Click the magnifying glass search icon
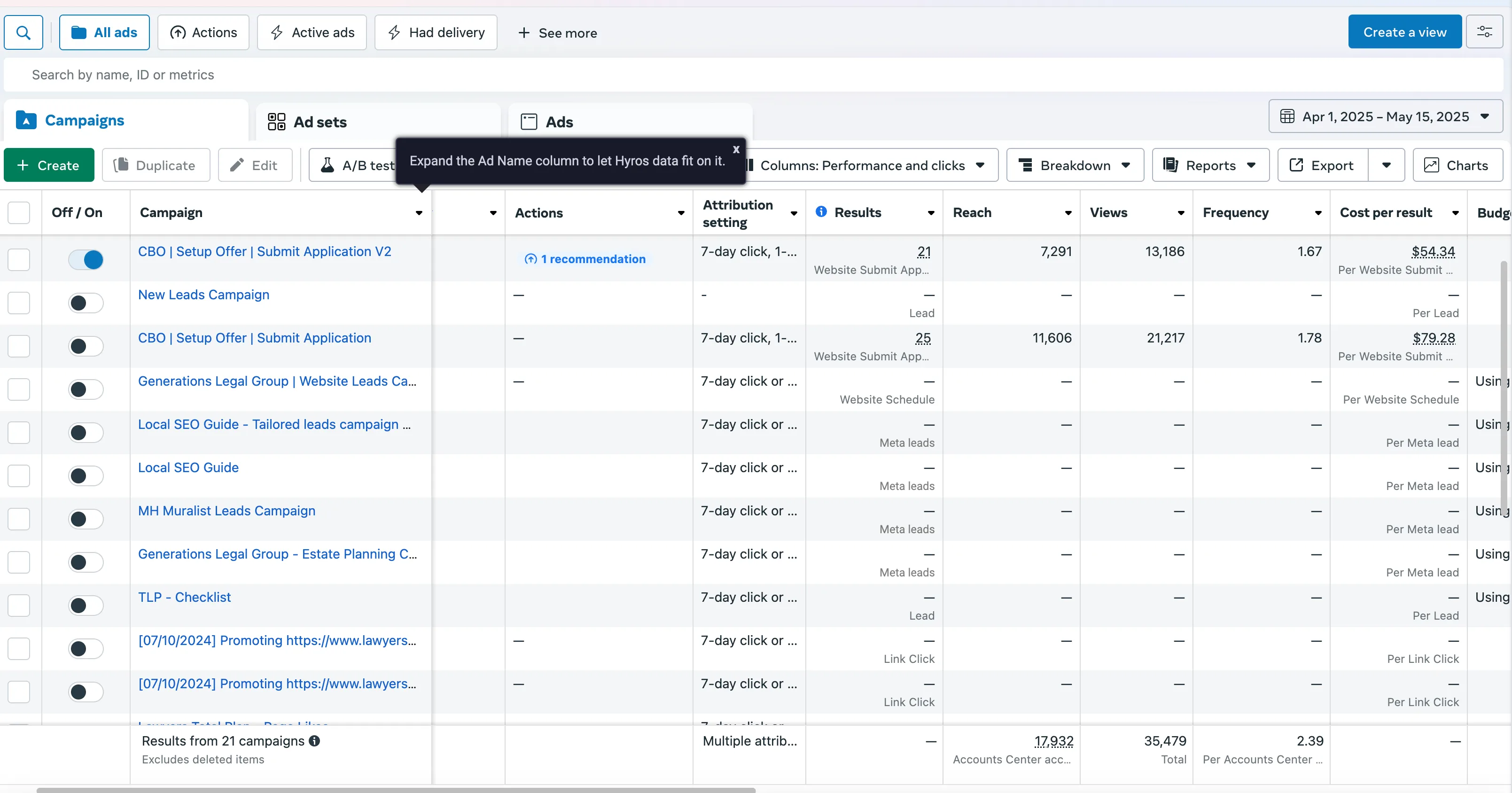Viewport: 1512px width, 793px height. coord(23,32)
